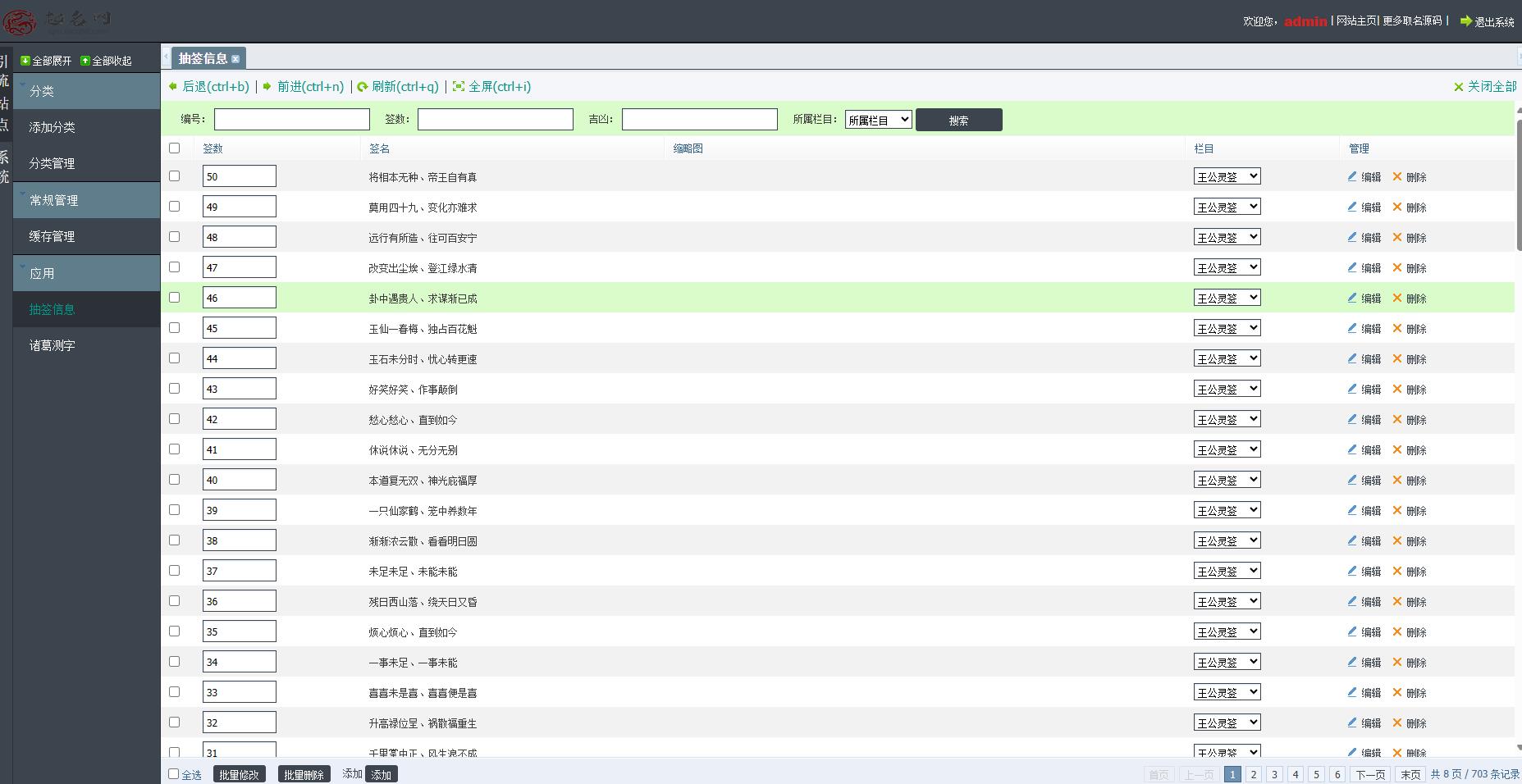Click the pencil edit icon for row 50
Image resolution: width=1522 pixels, height=784 pixels.
[x=1352, y=176]
